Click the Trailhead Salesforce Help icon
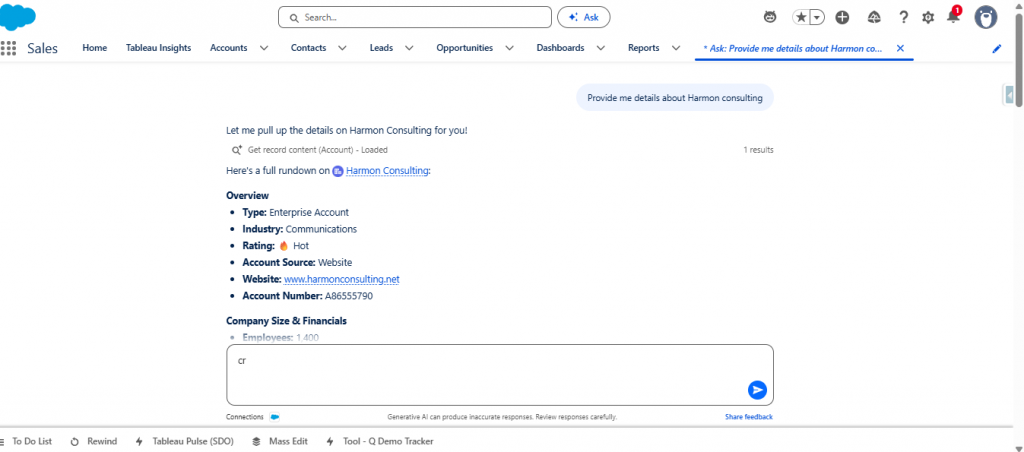Image resolution: width=1024 pixels, height=452 pixels. point(874,18)
